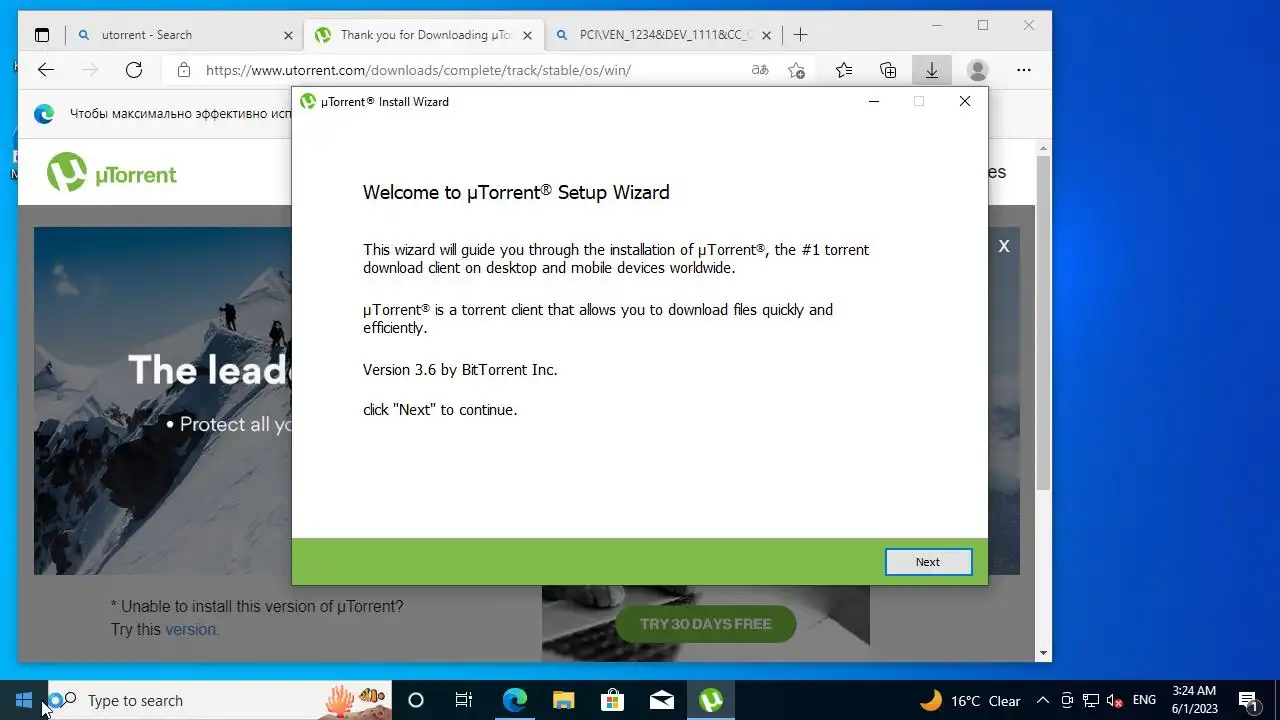1280x720 pixels.
Task: Open the Windows Start menu
Action: point(24,700)
